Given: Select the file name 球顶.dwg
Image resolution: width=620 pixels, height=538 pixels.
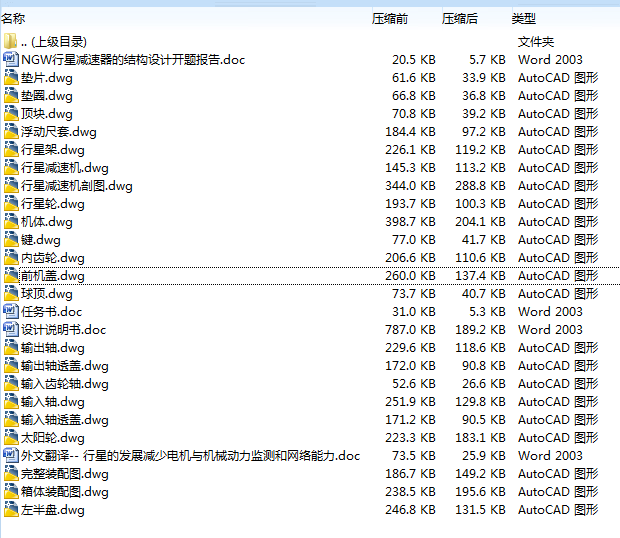Looking at the screenshot, I should (47, 294).
